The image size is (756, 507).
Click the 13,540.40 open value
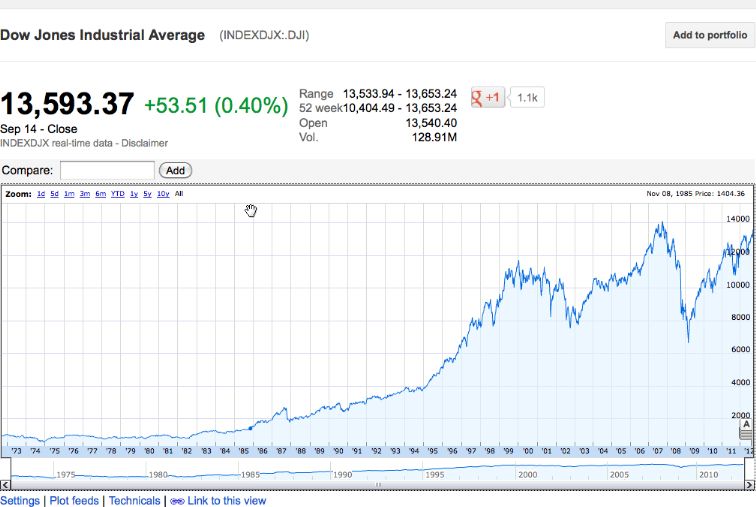coord(431,123)
